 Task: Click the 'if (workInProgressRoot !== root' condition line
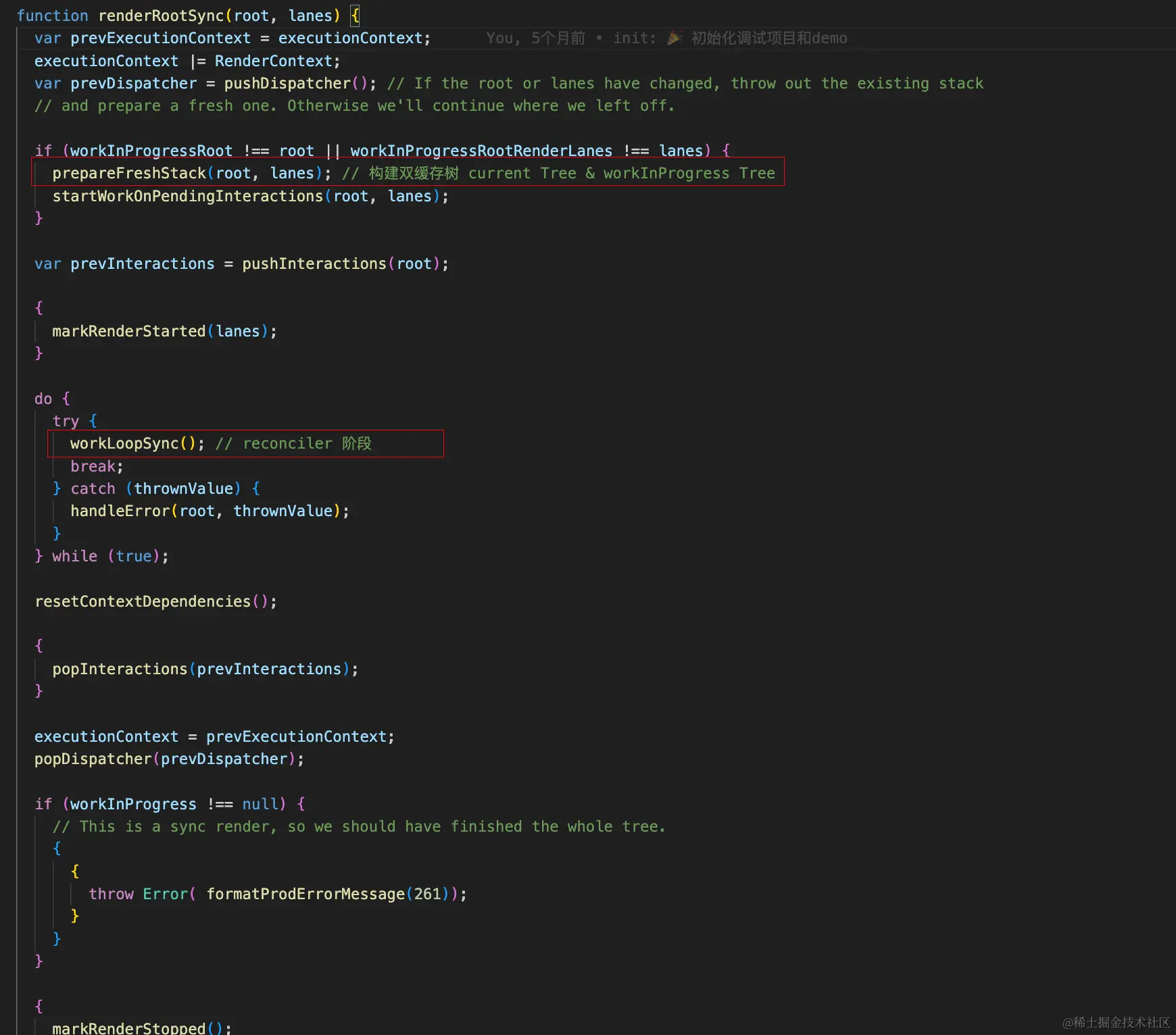[383, 151]
